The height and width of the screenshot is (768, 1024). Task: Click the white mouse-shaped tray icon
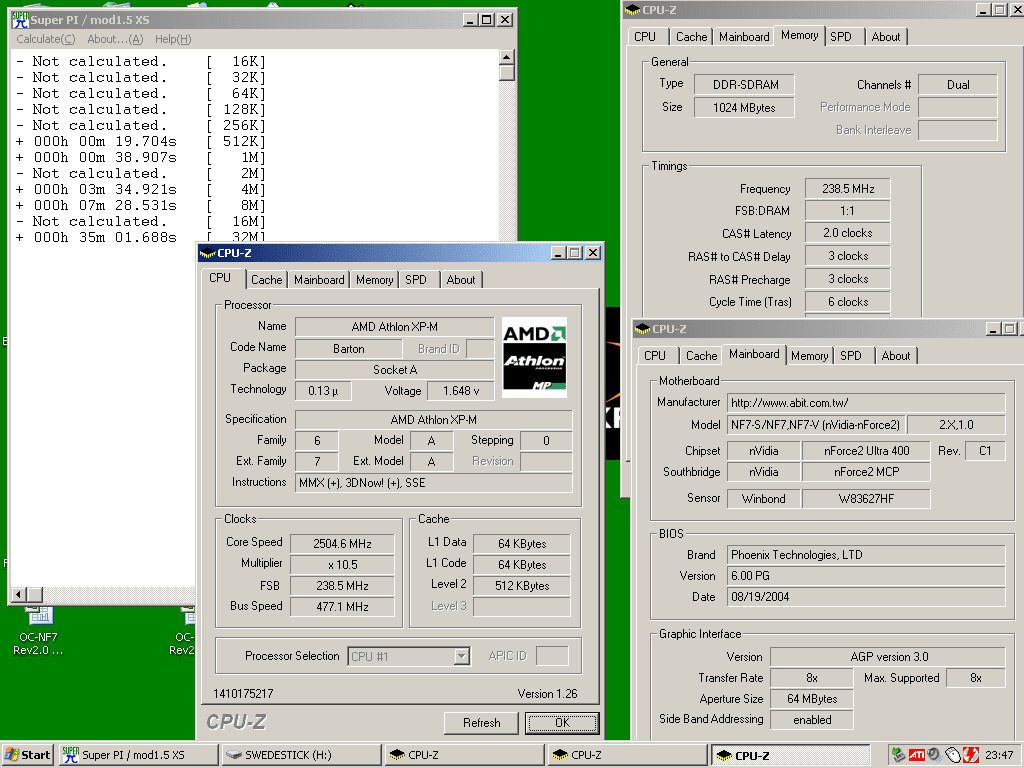(x=953, y=755)
